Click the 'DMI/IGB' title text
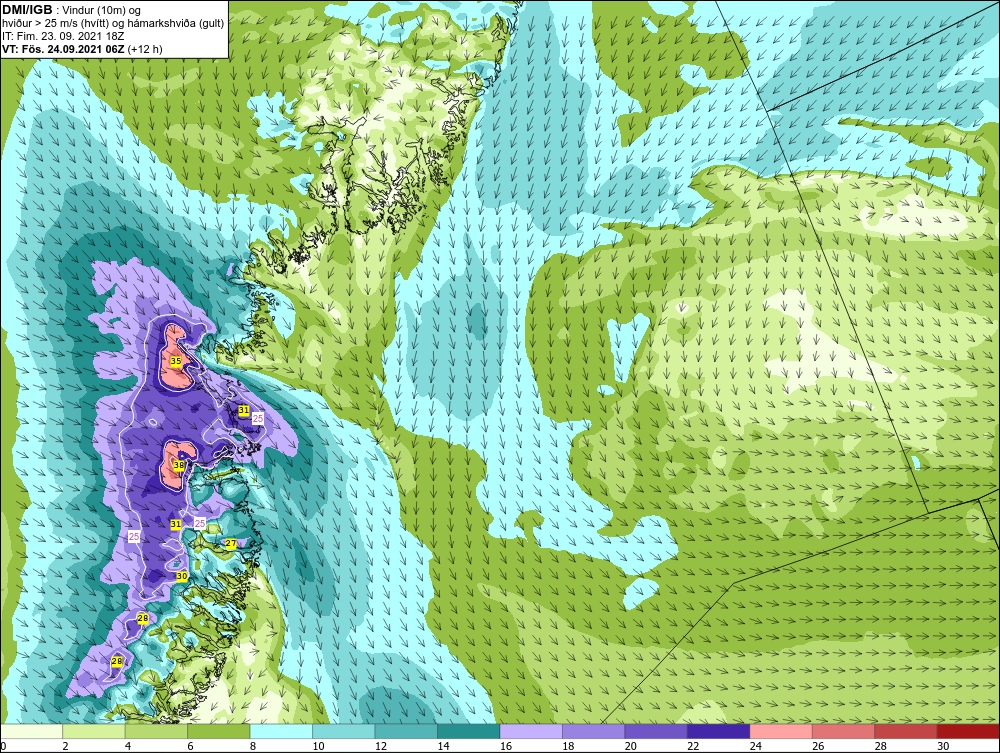 (27, 10)
